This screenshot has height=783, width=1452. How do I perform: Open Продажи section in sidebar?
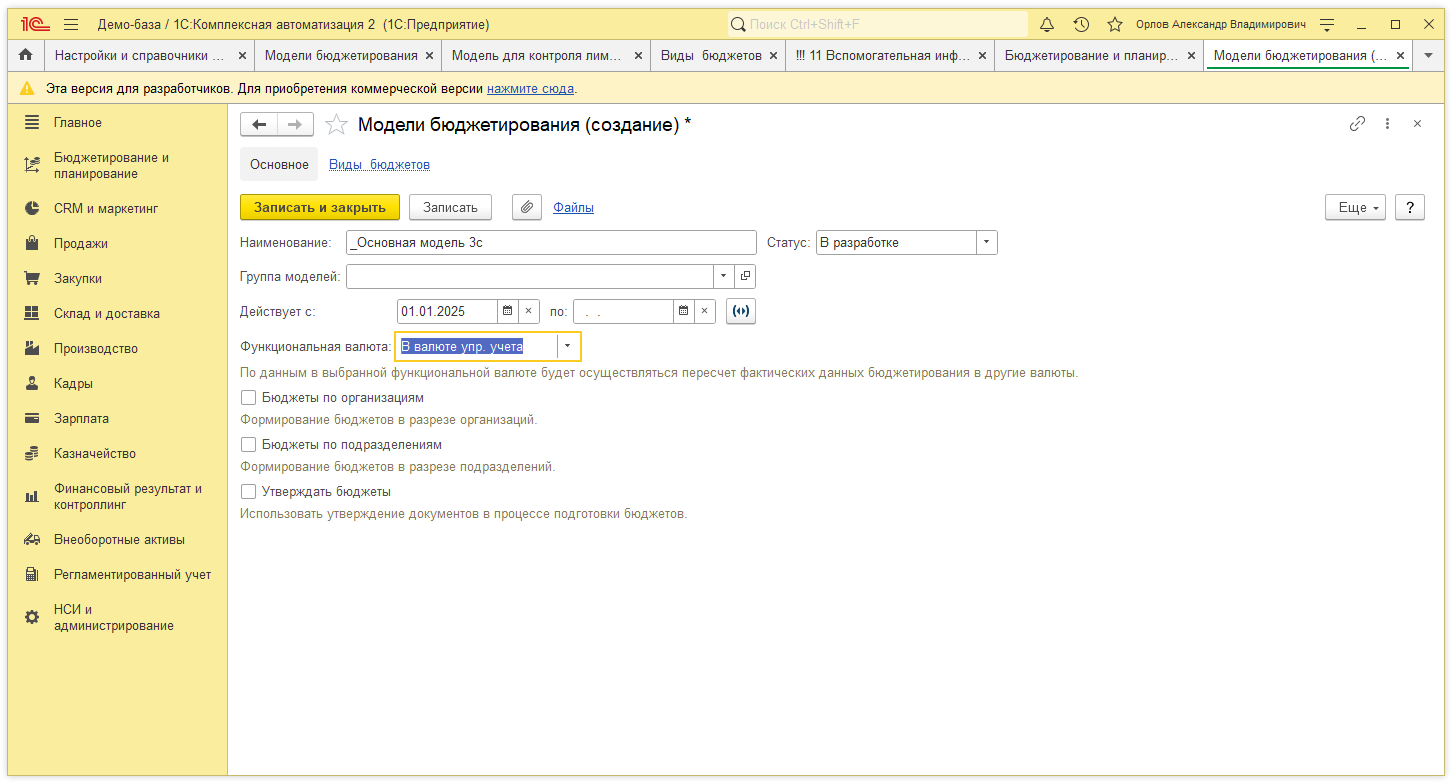click(80, 244)
